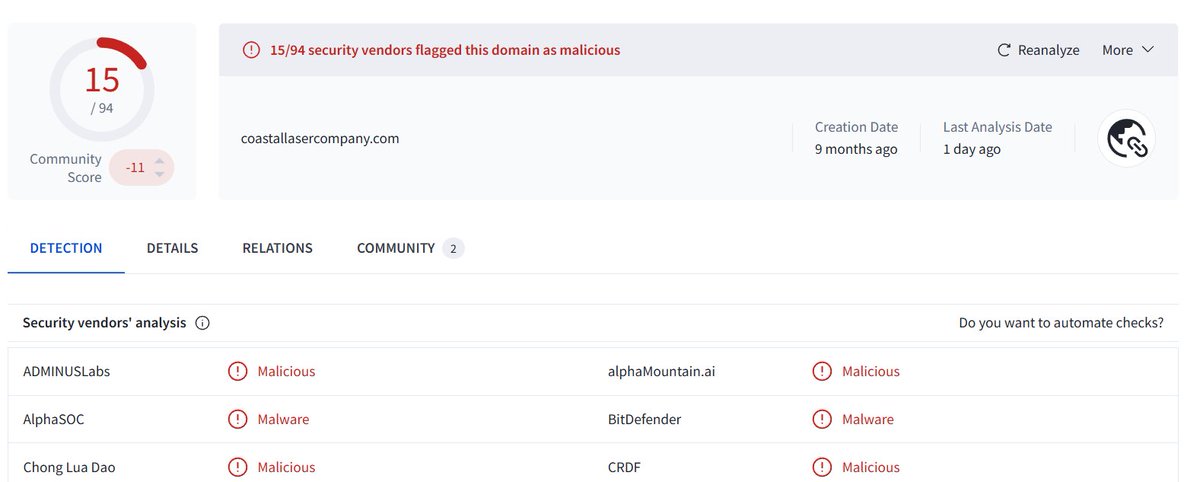The width and height of the screenshot is (1200, 482).
Task: Click the detection score circle showing 15
Action: pos(101,88)
